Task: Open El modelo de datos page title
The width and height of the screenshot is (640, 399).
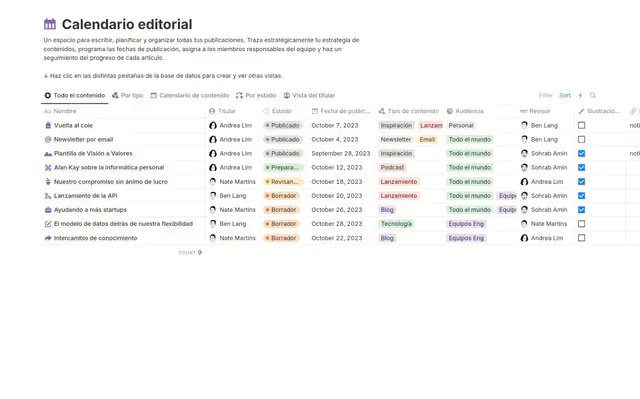Action: pos(123,224)
